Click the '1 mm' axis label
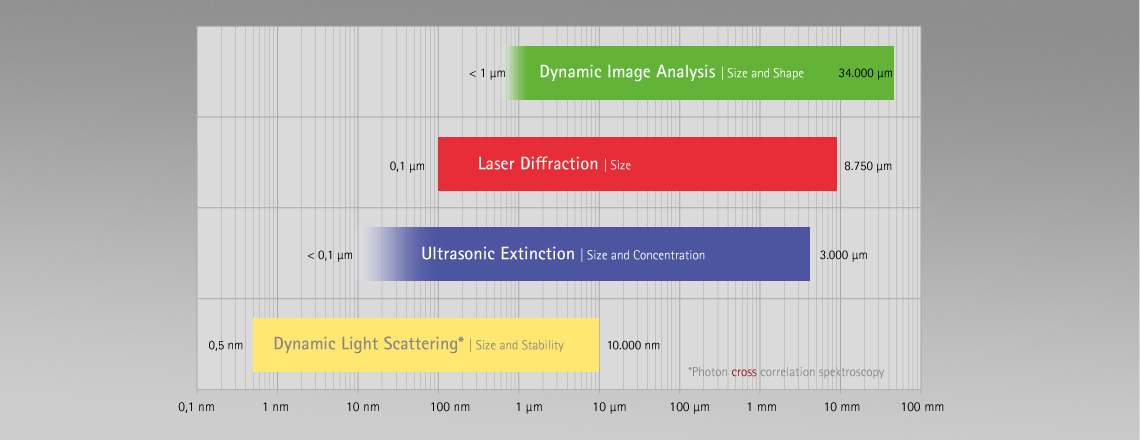The width and height of the screenshot is (1140, 440). (760, 407)
